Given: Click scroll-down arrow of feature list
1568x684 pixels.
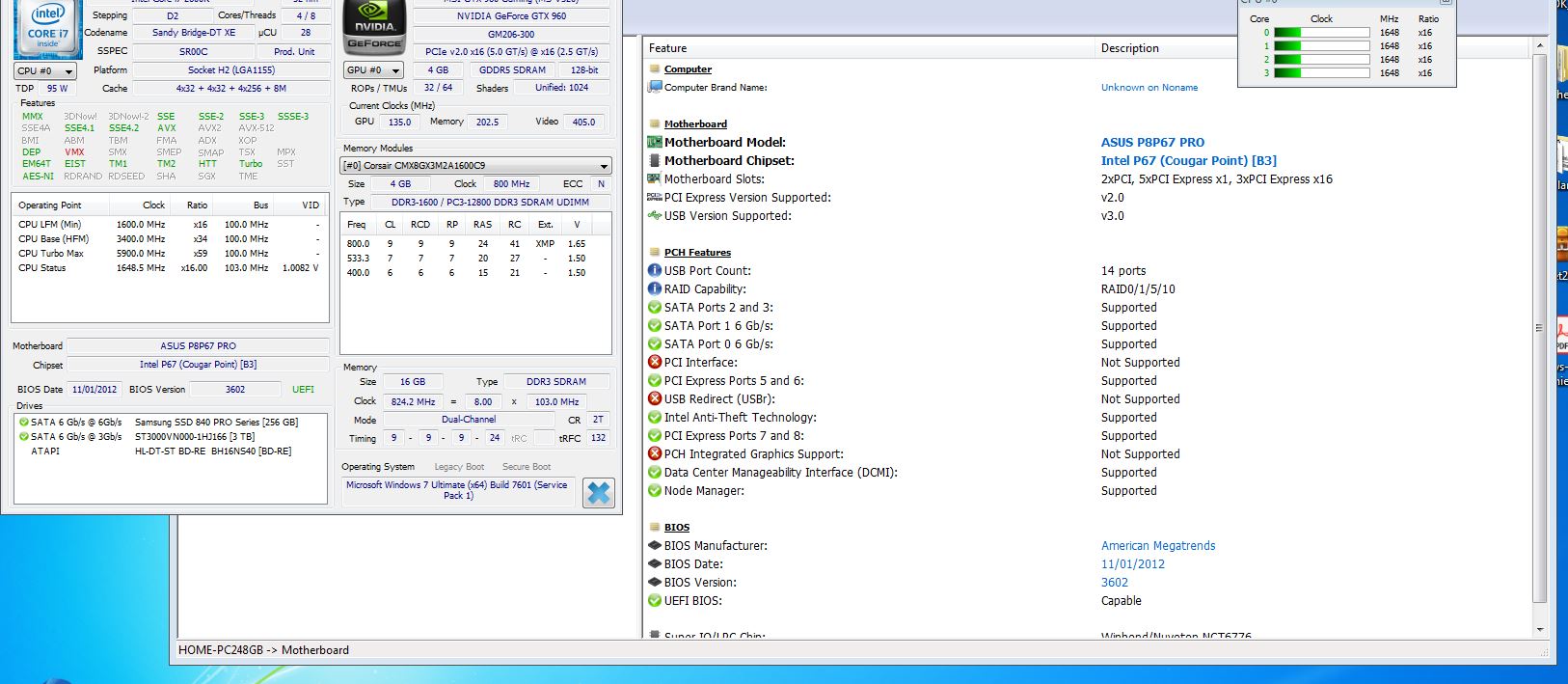Looking at the screenshot, I should click(x=1539, y=629).
